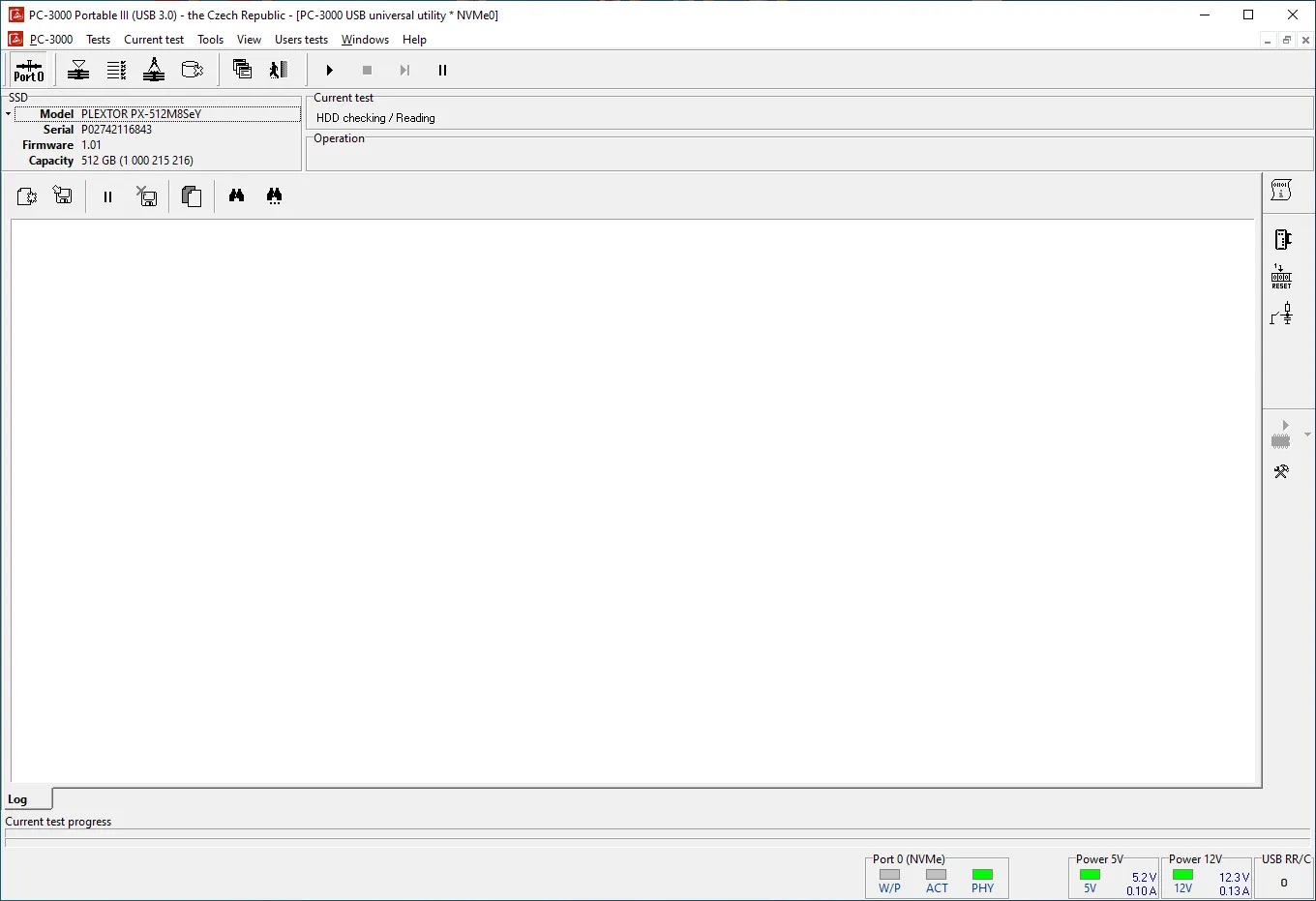Open the Tests menu
The image size is (1316, 901).
(98, 40)
